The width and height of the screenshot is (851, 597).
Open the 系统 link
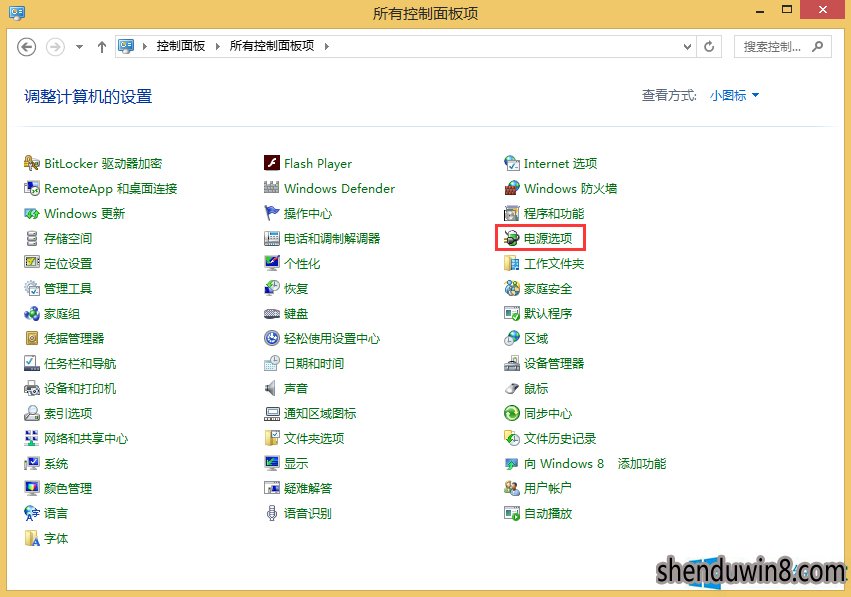[56, 463]
